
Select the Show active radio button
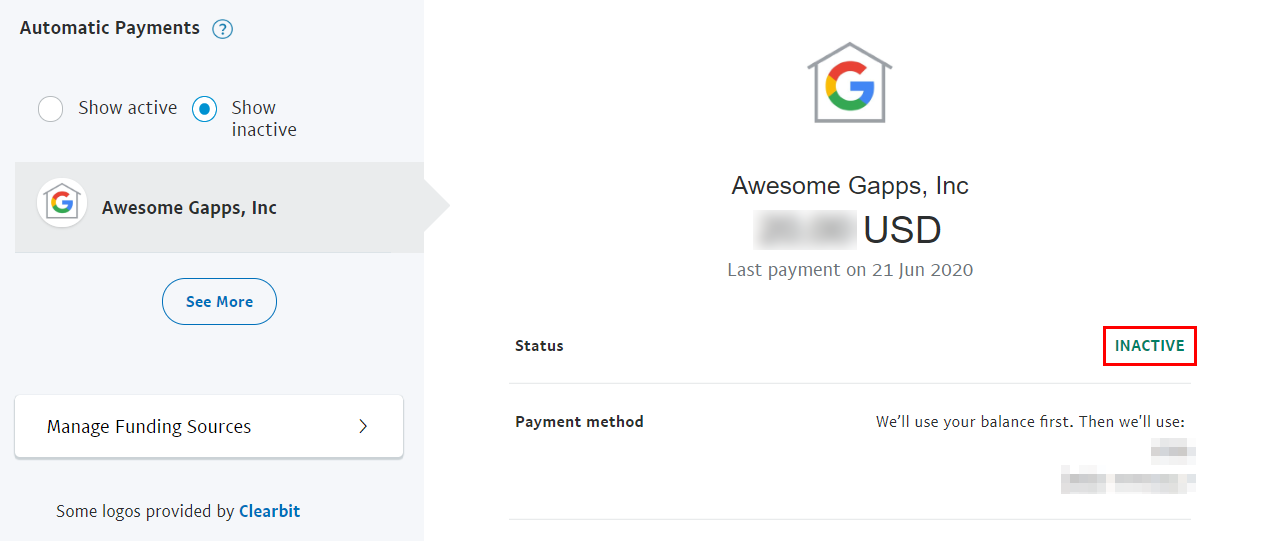[x=51, y=109]
